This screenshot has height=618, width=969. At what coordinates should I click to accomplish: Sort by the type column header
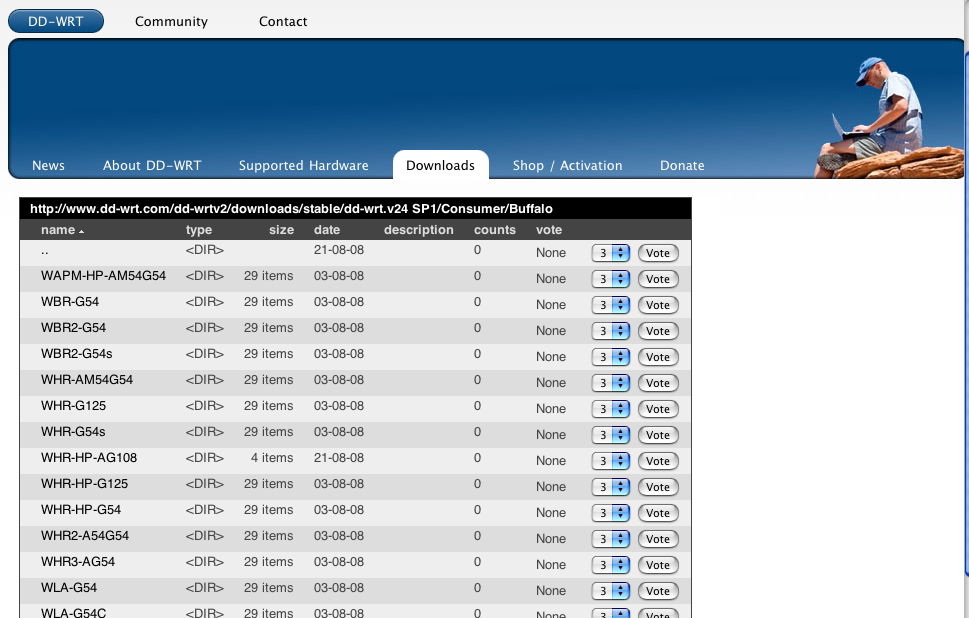pos(199,230)
